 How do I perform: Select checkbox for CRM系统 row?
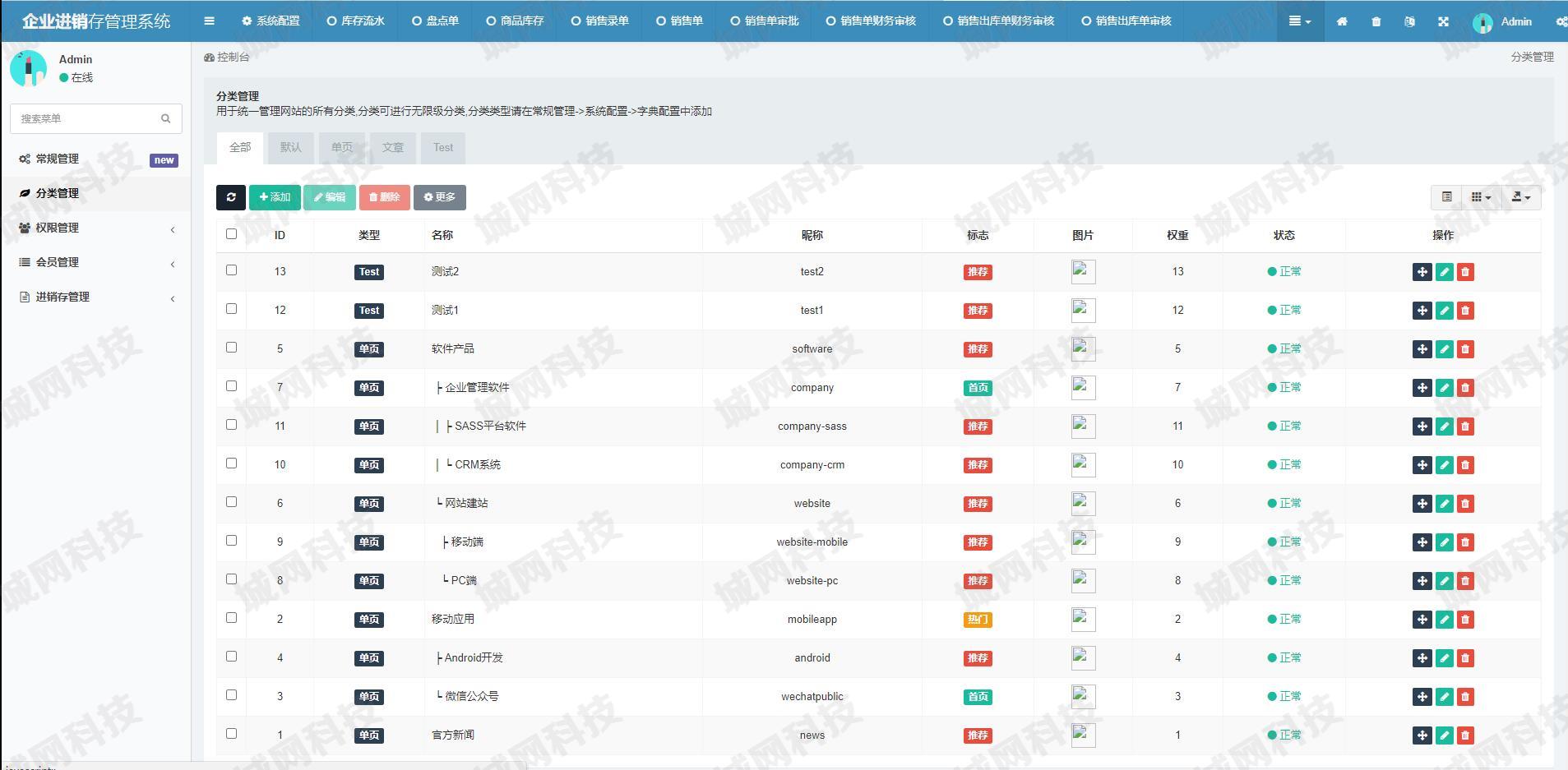(231, 463)
